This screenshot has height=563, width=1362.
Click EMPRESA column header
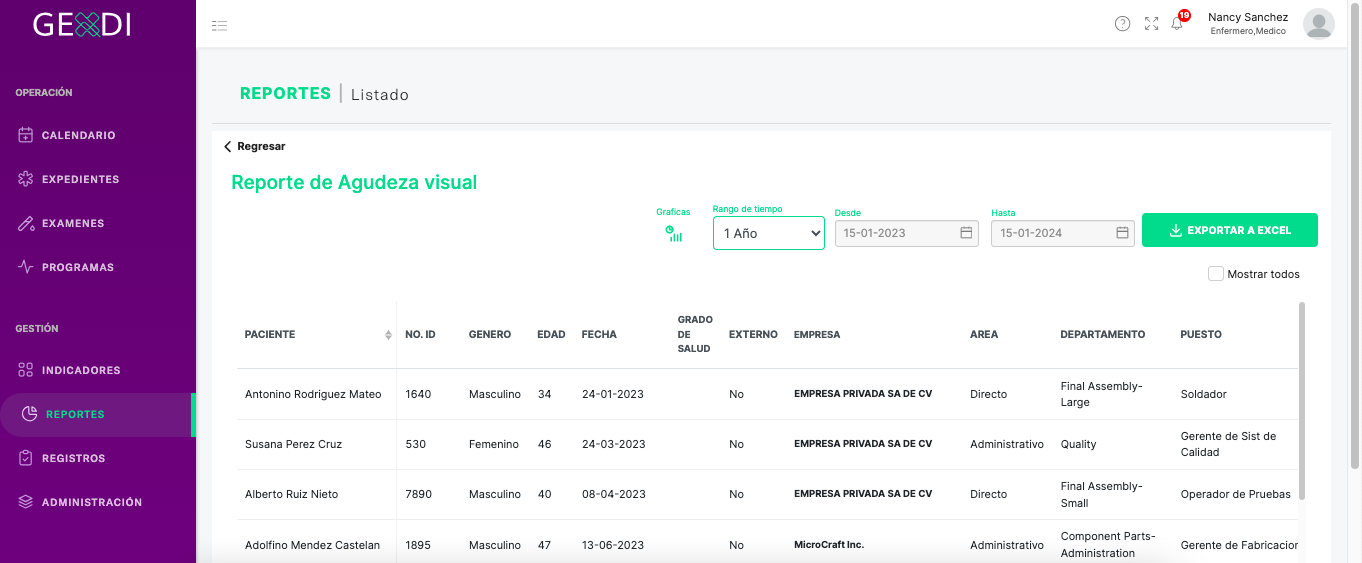point(817,335)
